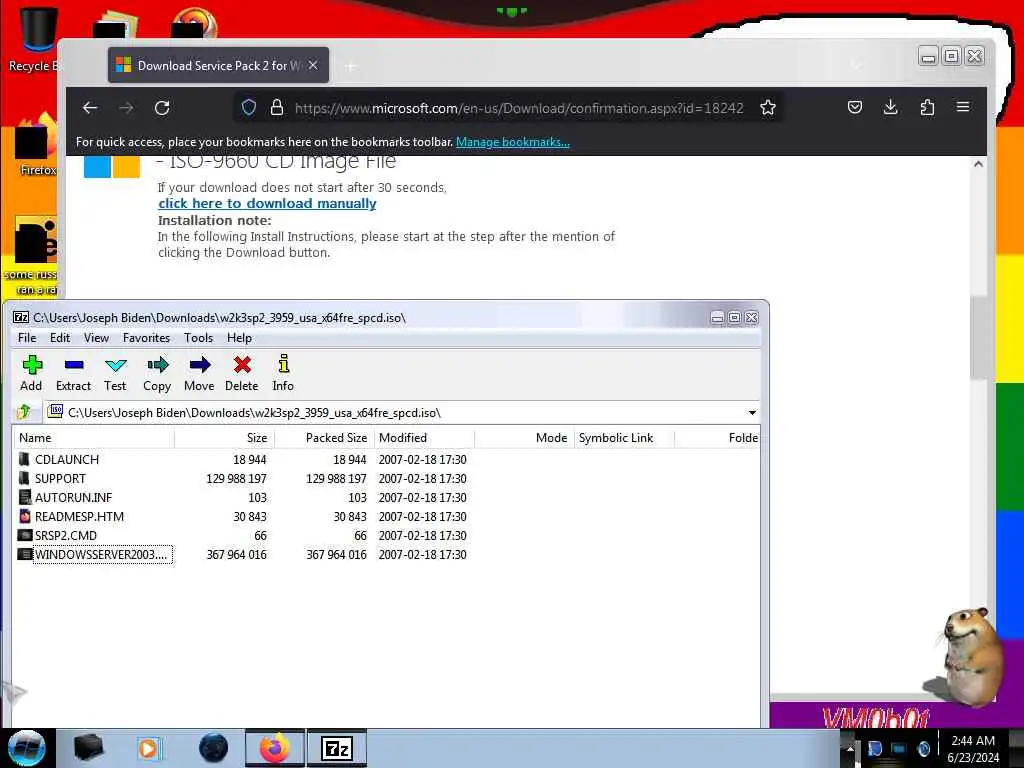Viewport: 1024px width, 768px height.
Task: Switch to Firefox on the taskbar
Action: 275,748
